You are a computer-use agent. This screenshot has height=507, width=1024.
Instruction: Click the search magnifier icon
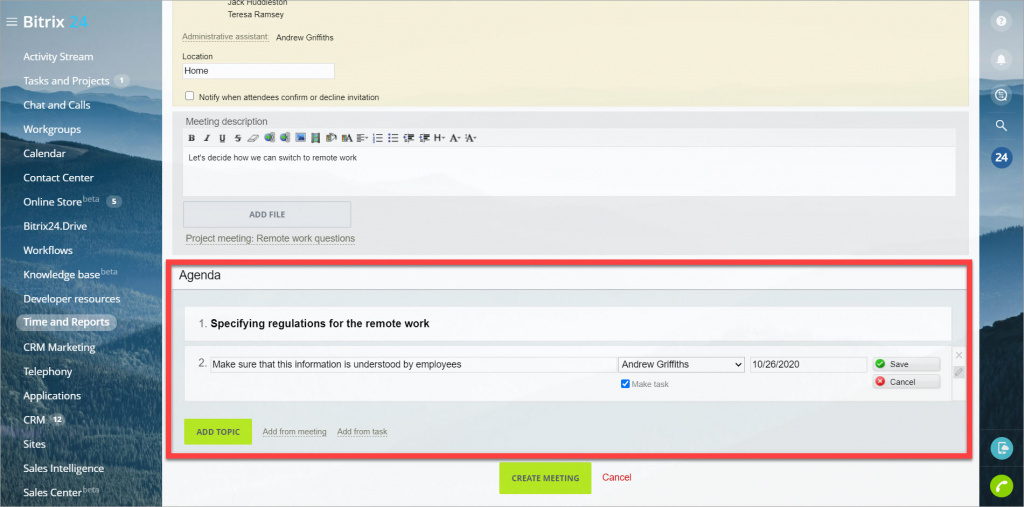pyautogui.click(x=1000, y=125)
